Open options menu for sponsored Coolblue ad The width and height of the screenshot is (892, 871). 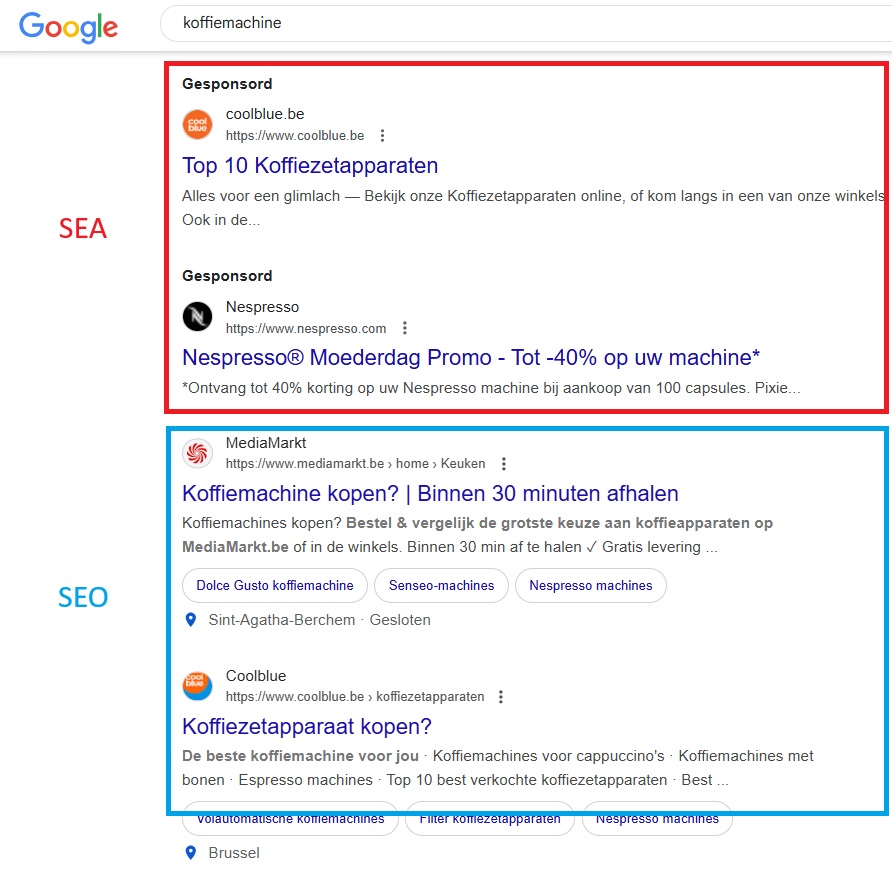click(382, 136)
